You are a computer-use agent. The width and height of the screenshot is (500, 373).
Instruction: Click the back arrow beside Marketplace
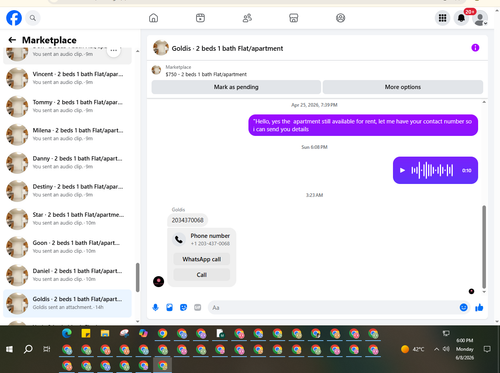(x=12, y=40)
